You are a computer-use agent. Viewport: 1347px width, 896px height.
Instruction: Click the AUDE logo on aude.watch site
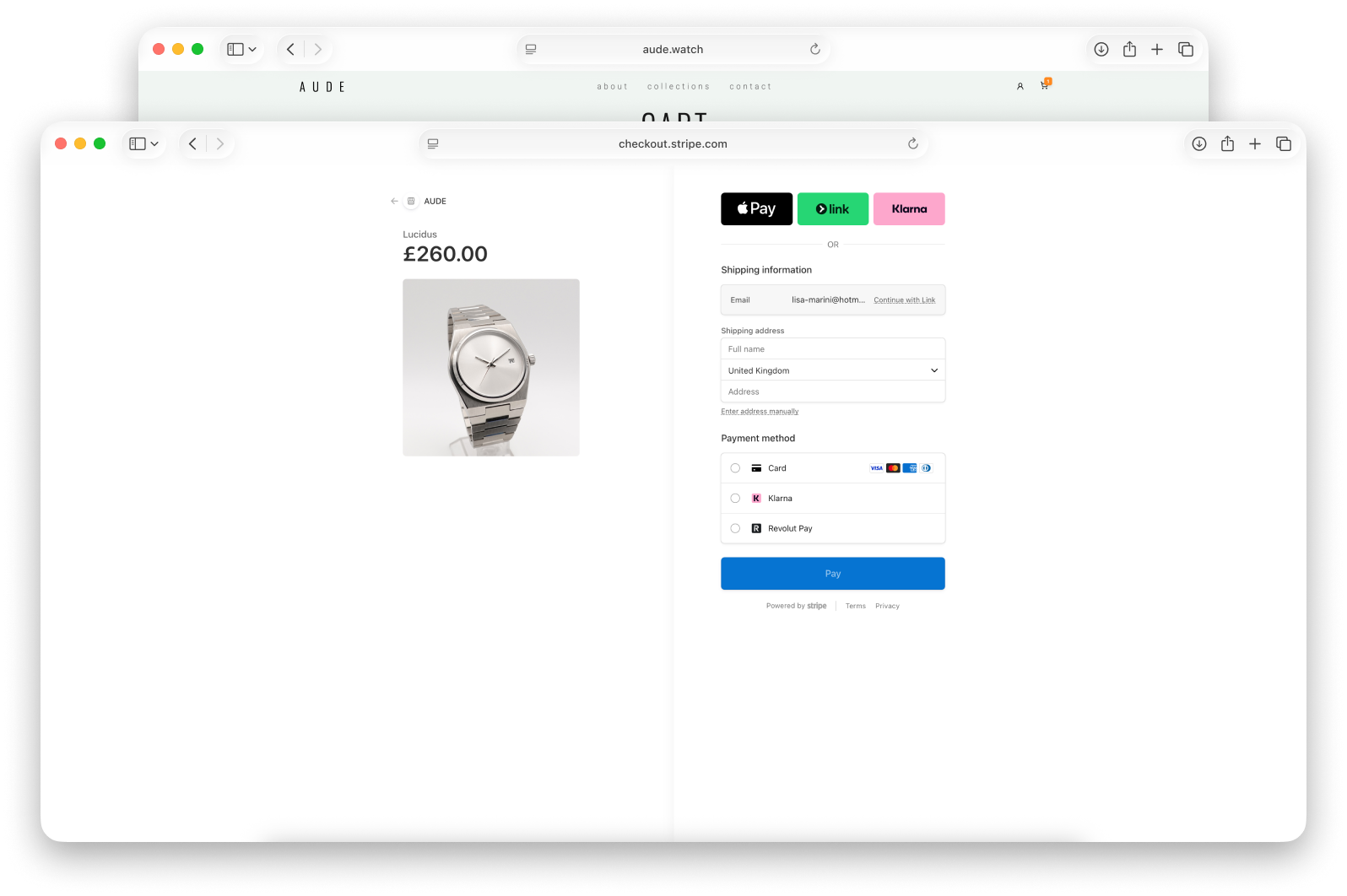click(322, 87)
